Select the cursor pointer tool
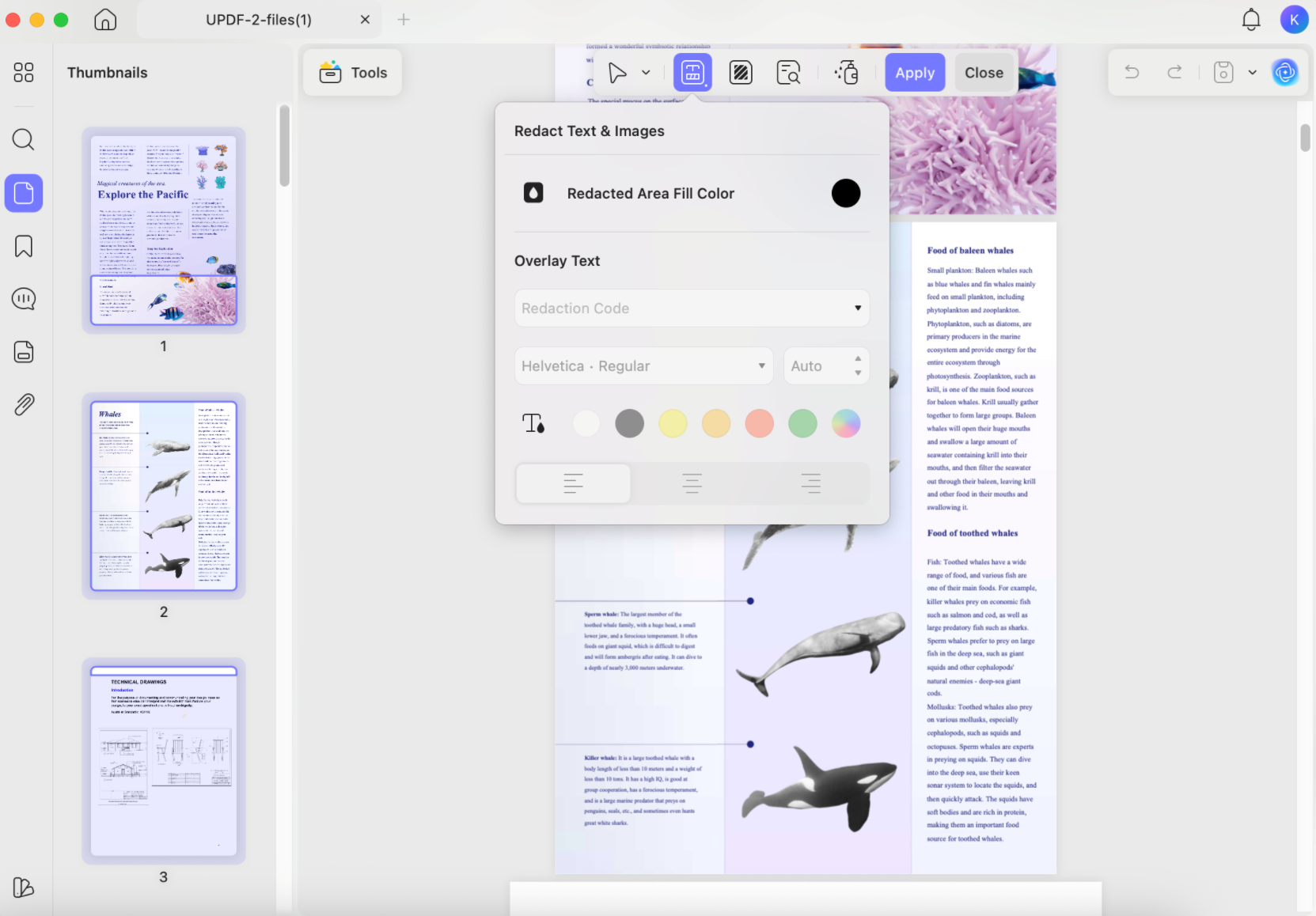The image size is (1316, 916). point(617,73)
